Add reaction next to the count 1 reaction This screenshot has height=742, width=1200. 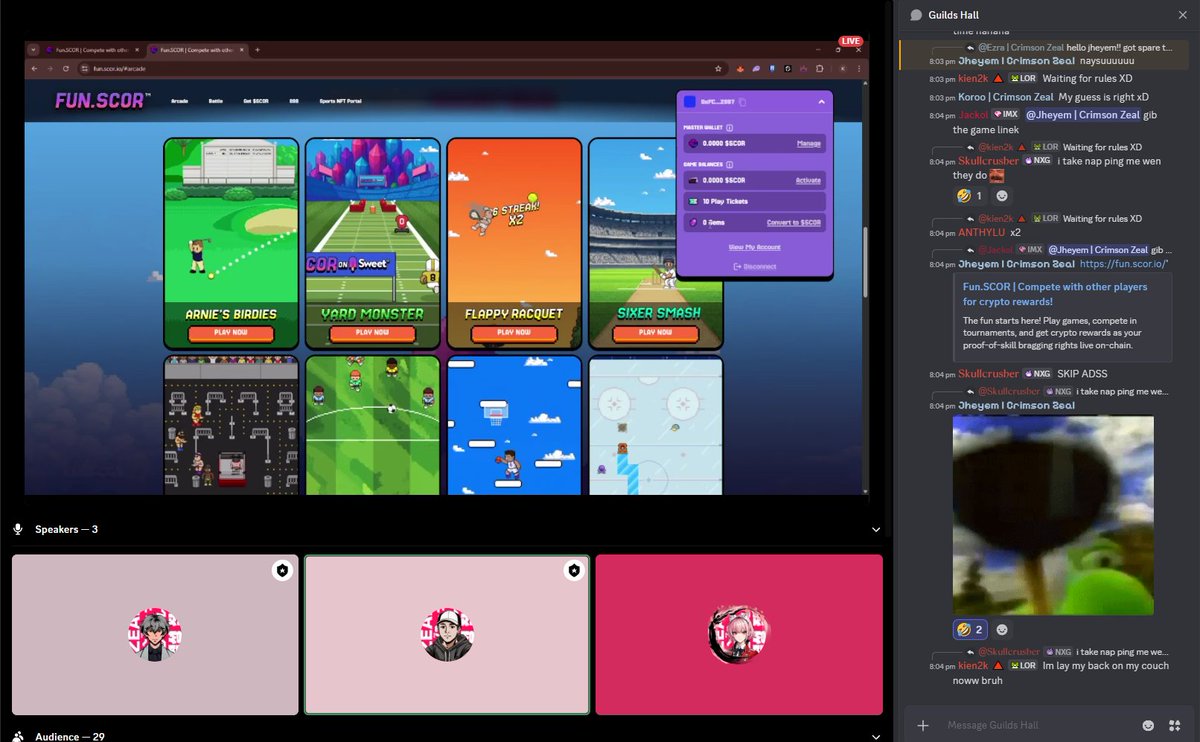click(1002, 196)
